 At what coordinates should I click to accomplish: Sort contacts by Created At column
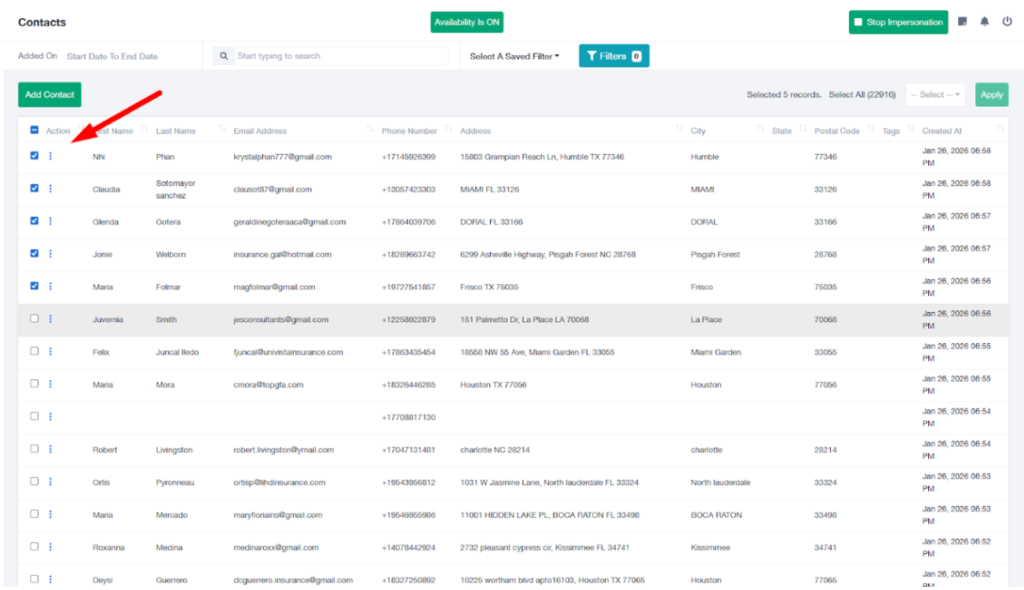[1000, 131]
